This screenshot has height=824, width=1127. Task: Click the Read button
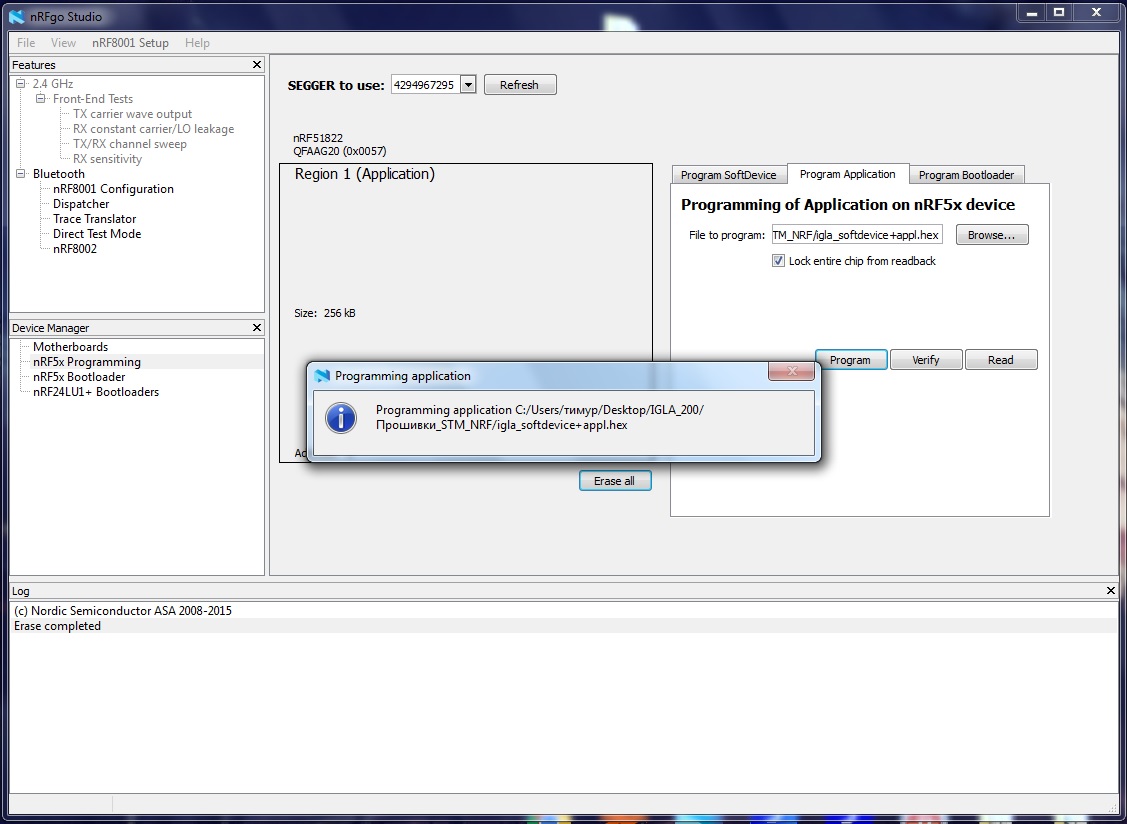click(1000, 360)
